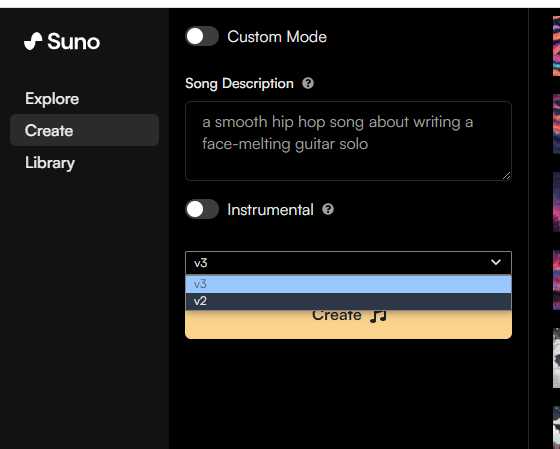Enable the Instrumental toggle
The height and width of the screenshot is (449, 560).
[202, 209]
